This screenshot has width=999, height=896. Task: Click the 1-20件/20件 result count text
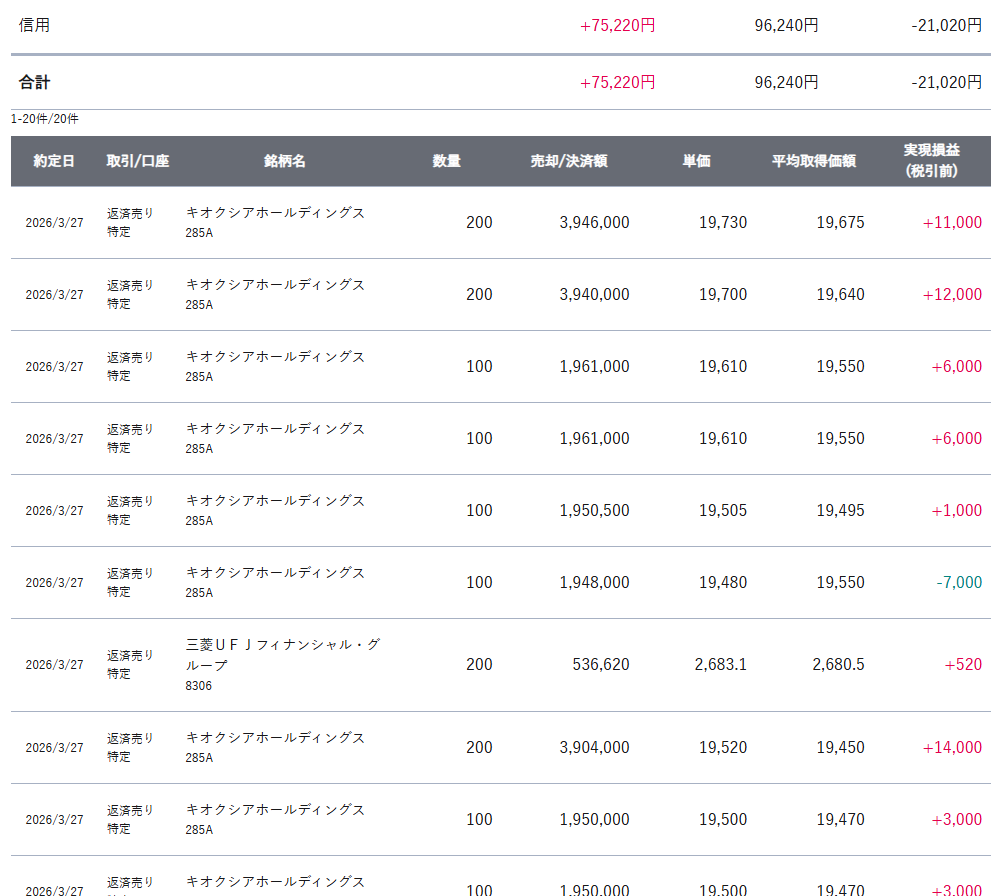[45, 119]
